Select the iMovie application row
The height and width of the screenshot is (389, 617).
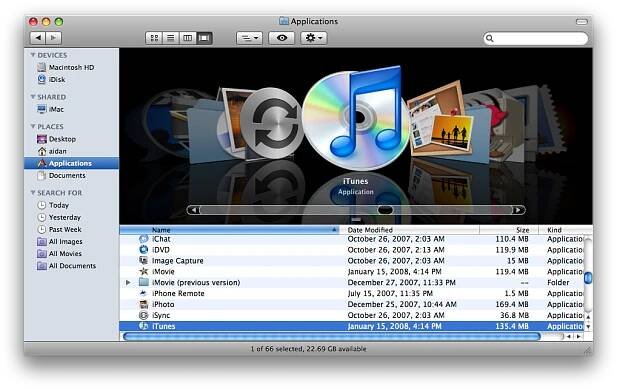(351, 271)
